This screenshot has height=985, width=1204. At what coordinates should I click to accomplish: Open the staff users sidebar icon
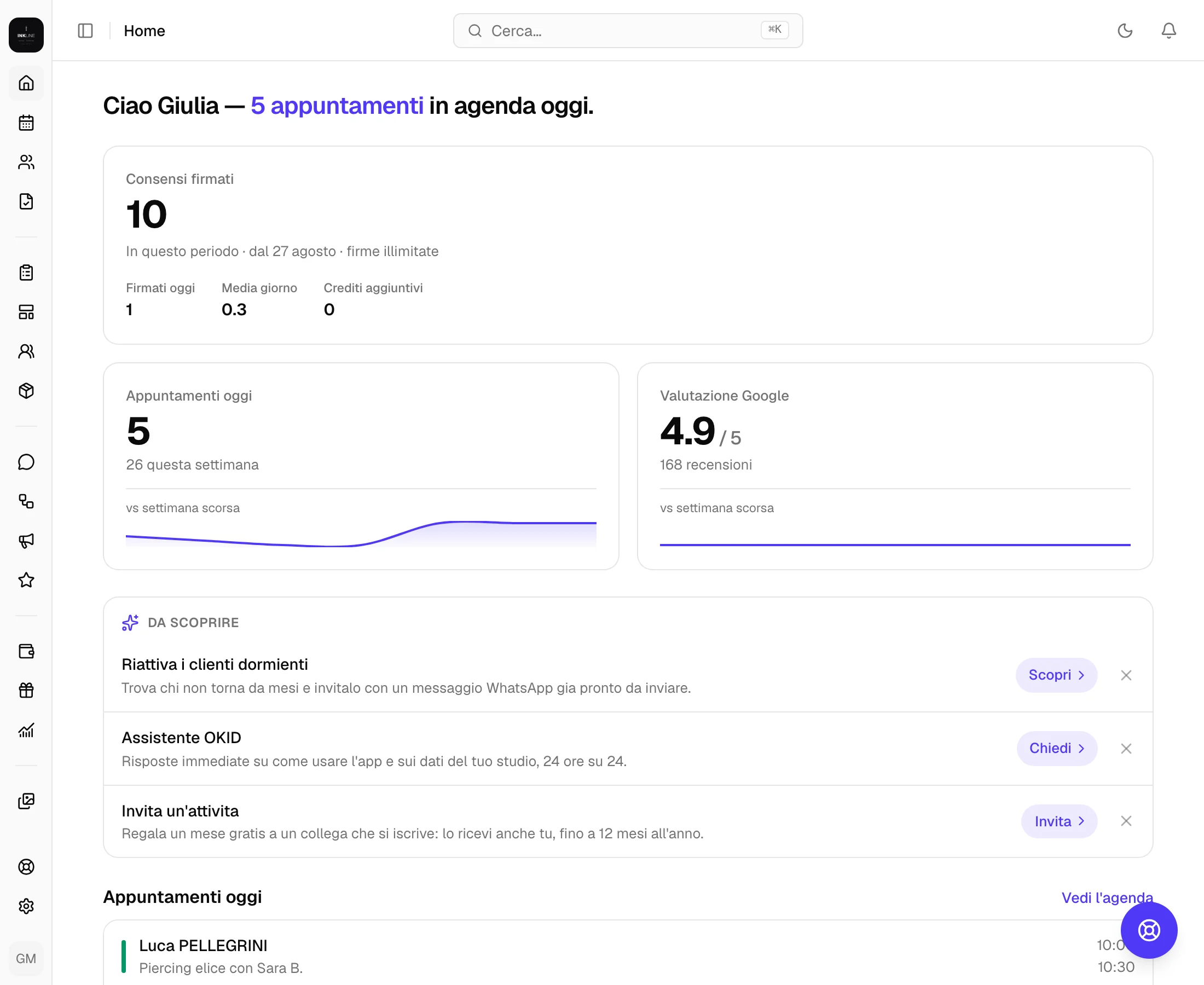[26, 351]
